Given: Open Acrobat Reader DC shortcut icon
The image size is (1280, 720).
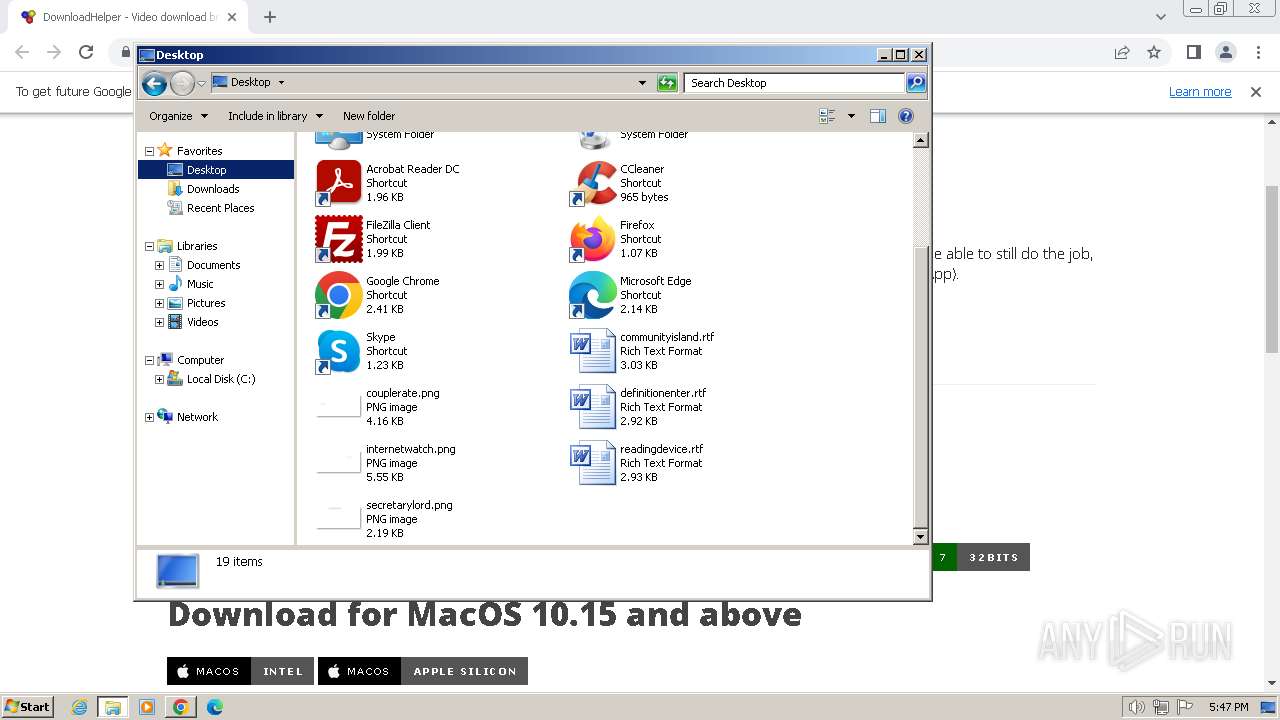Looking at the screenshot, I should pyautogui.click(x=338, y=183).
